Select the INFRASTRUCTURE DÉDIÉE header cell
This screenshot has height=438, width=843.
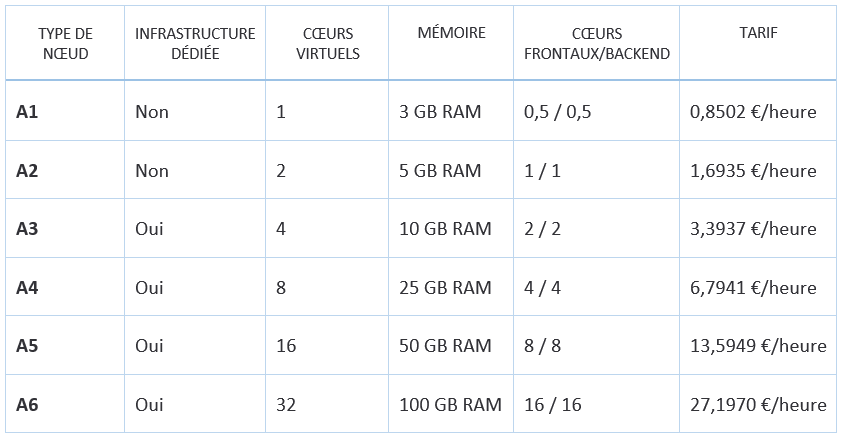click(x=195, y=43)
